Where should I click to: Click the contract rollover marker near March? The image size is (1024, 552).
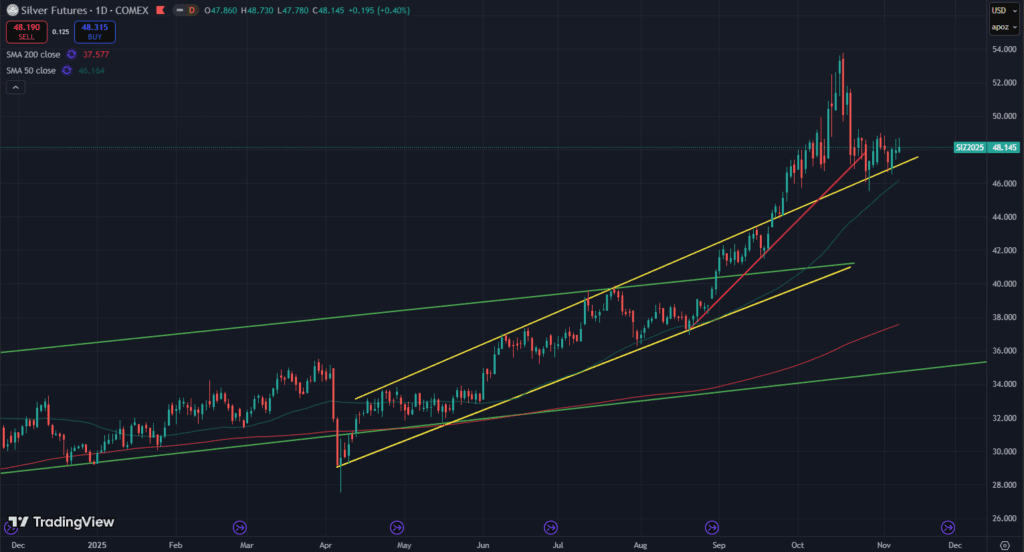[239, 527]
